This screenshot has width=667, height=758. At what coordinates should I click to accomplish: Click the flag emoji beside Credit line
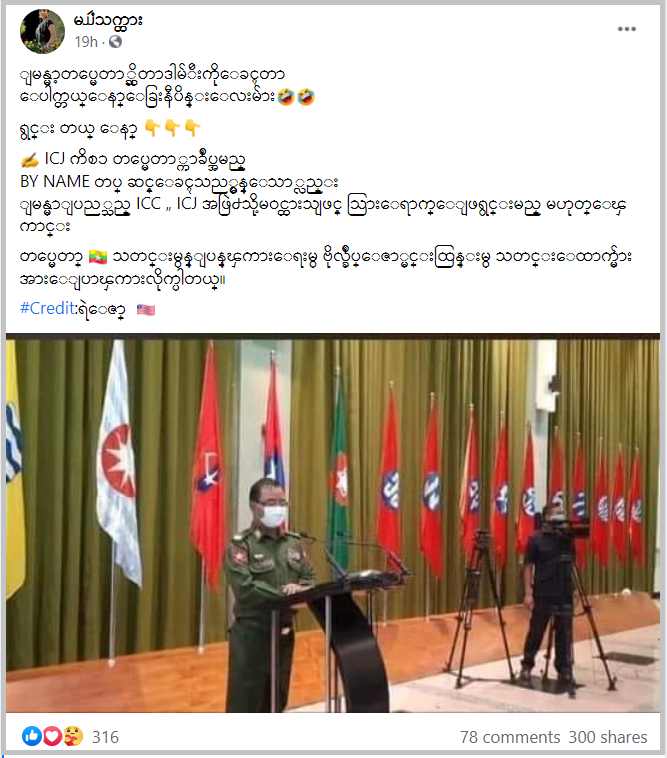146,309
